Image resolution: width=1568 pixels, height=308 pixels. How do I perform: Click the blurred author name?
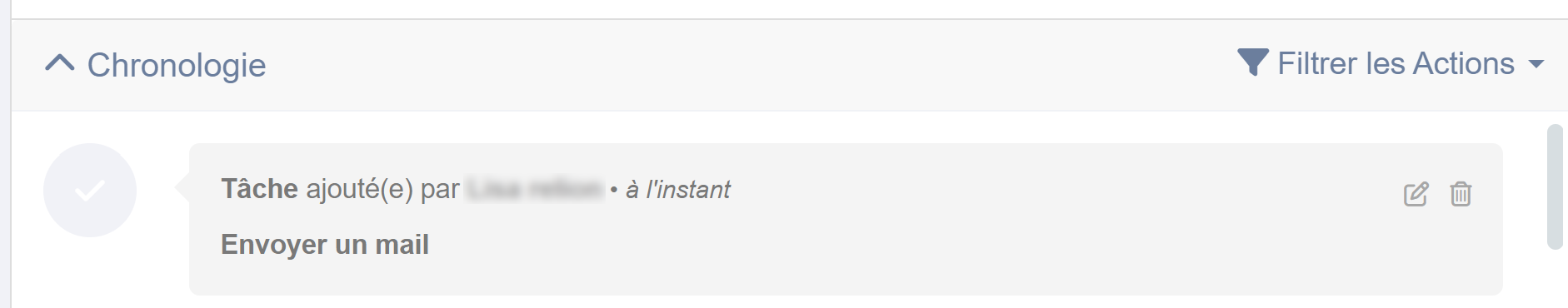[535, 189]
